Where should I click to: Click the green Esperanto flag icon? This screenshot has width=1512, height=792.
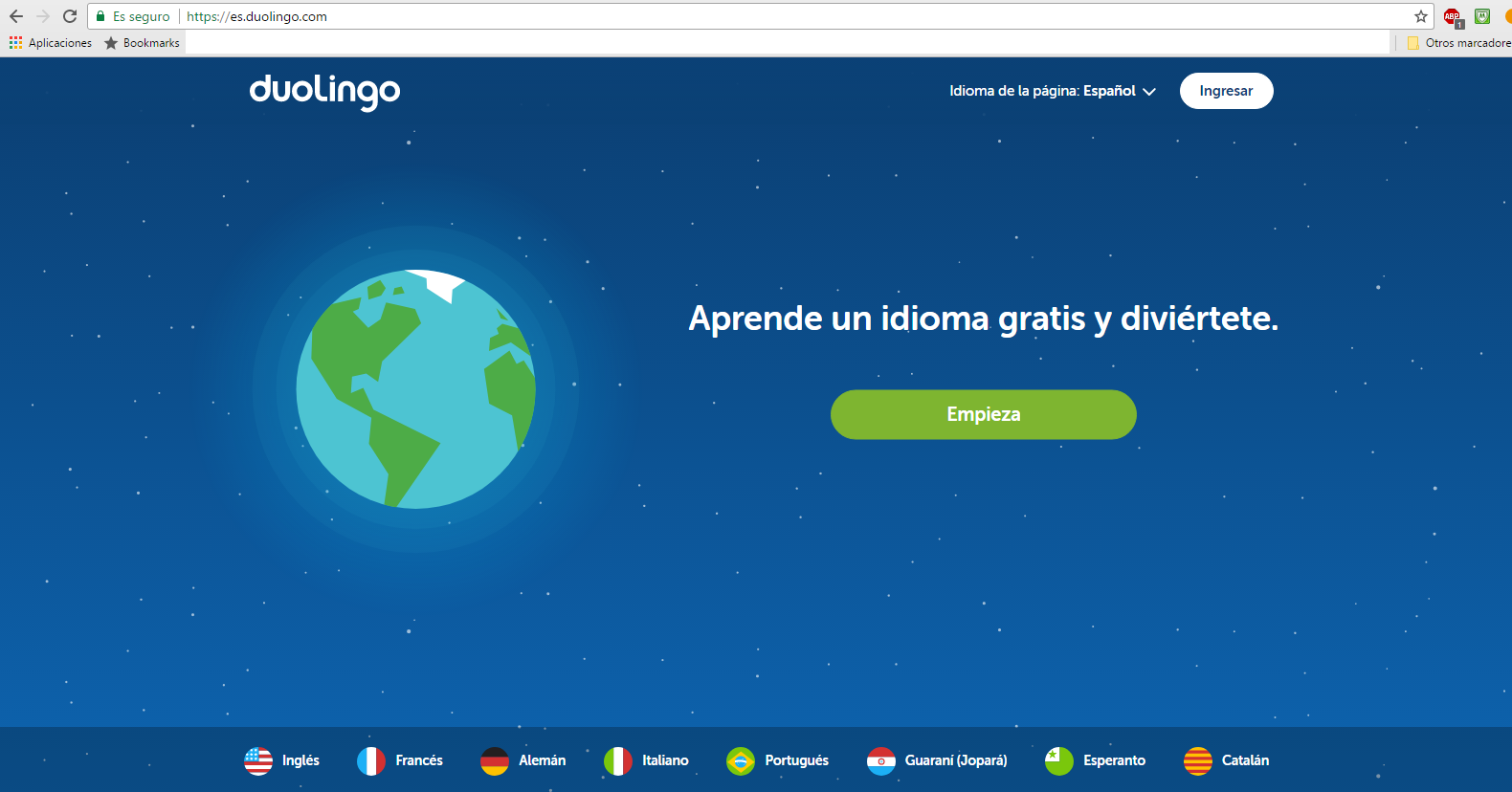click(x=1059, y=760)
